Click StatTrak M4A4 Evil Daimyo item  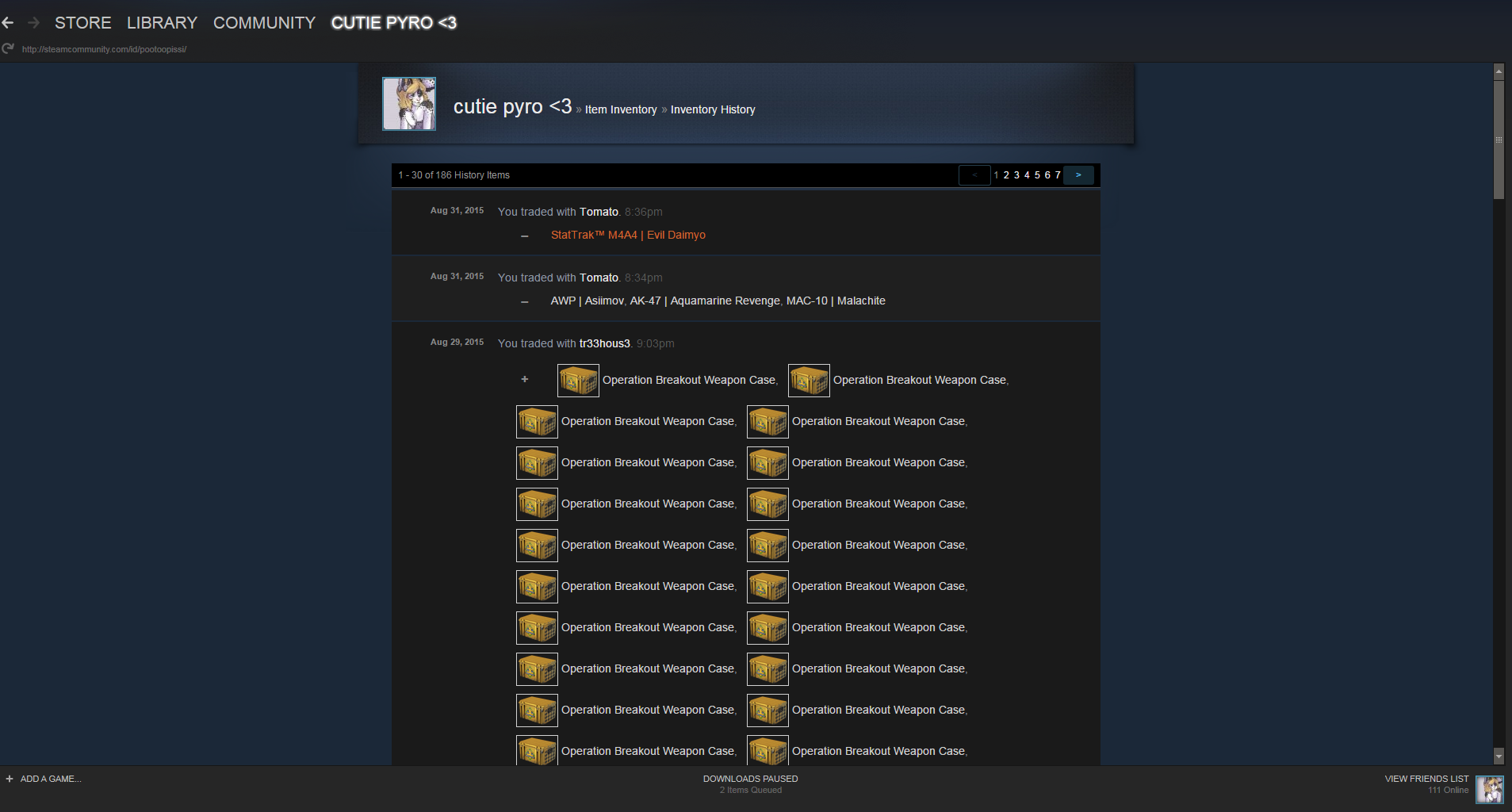coord(628,235)
